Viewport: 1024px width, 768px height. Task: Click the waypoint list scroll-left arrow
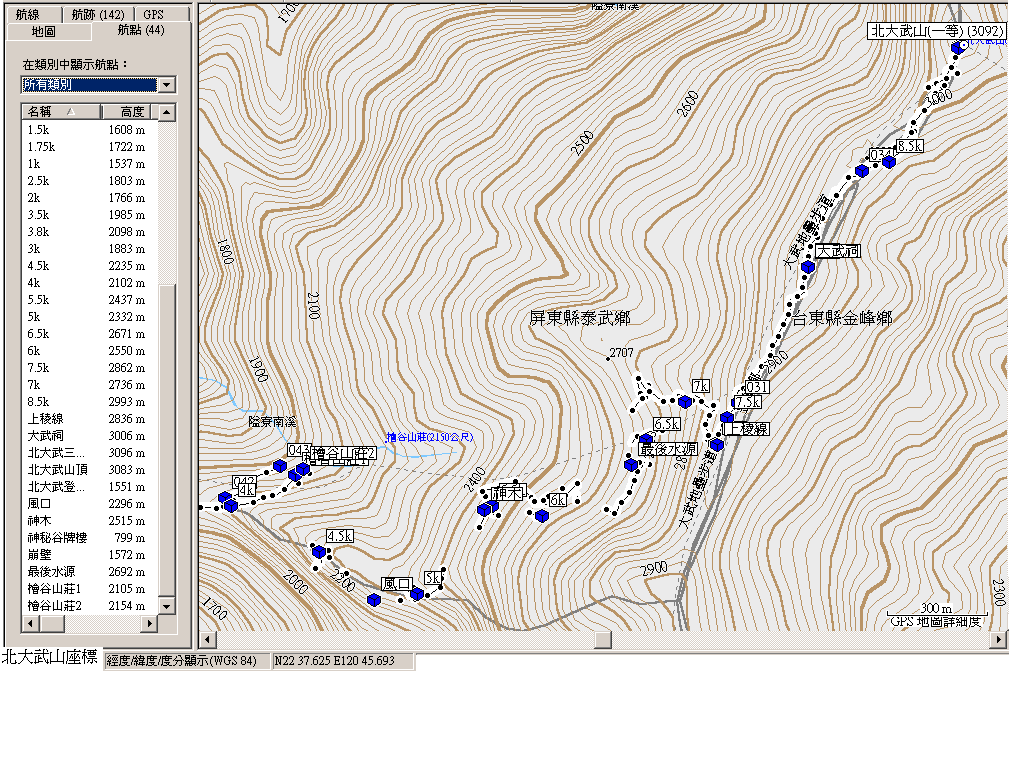tap(30, 624)
